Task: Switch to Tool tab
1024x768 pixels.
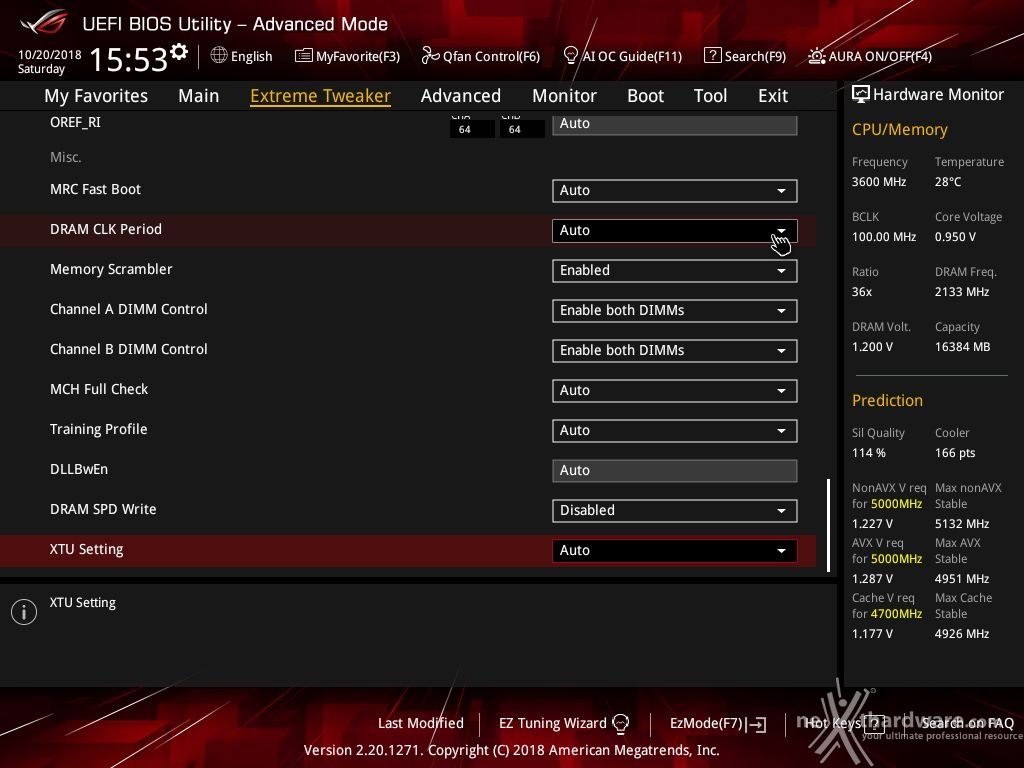Action: tap(710, 96)
